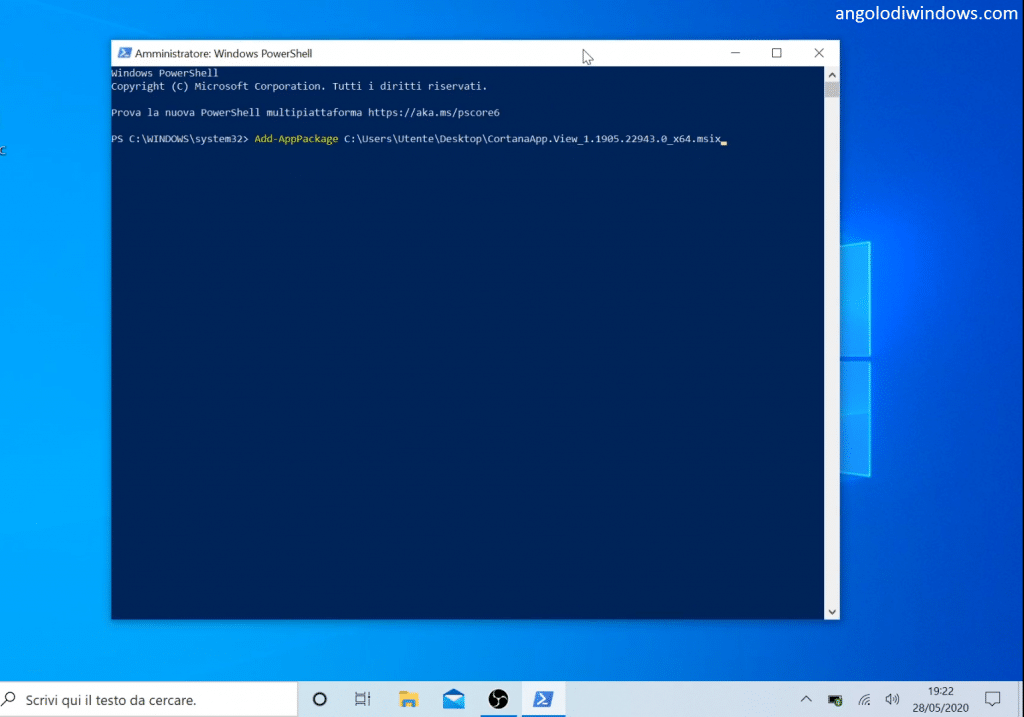Click the PowerShell taskbar button
The width and height of the screenshot is (1024, 717).
tap(543, 699)
